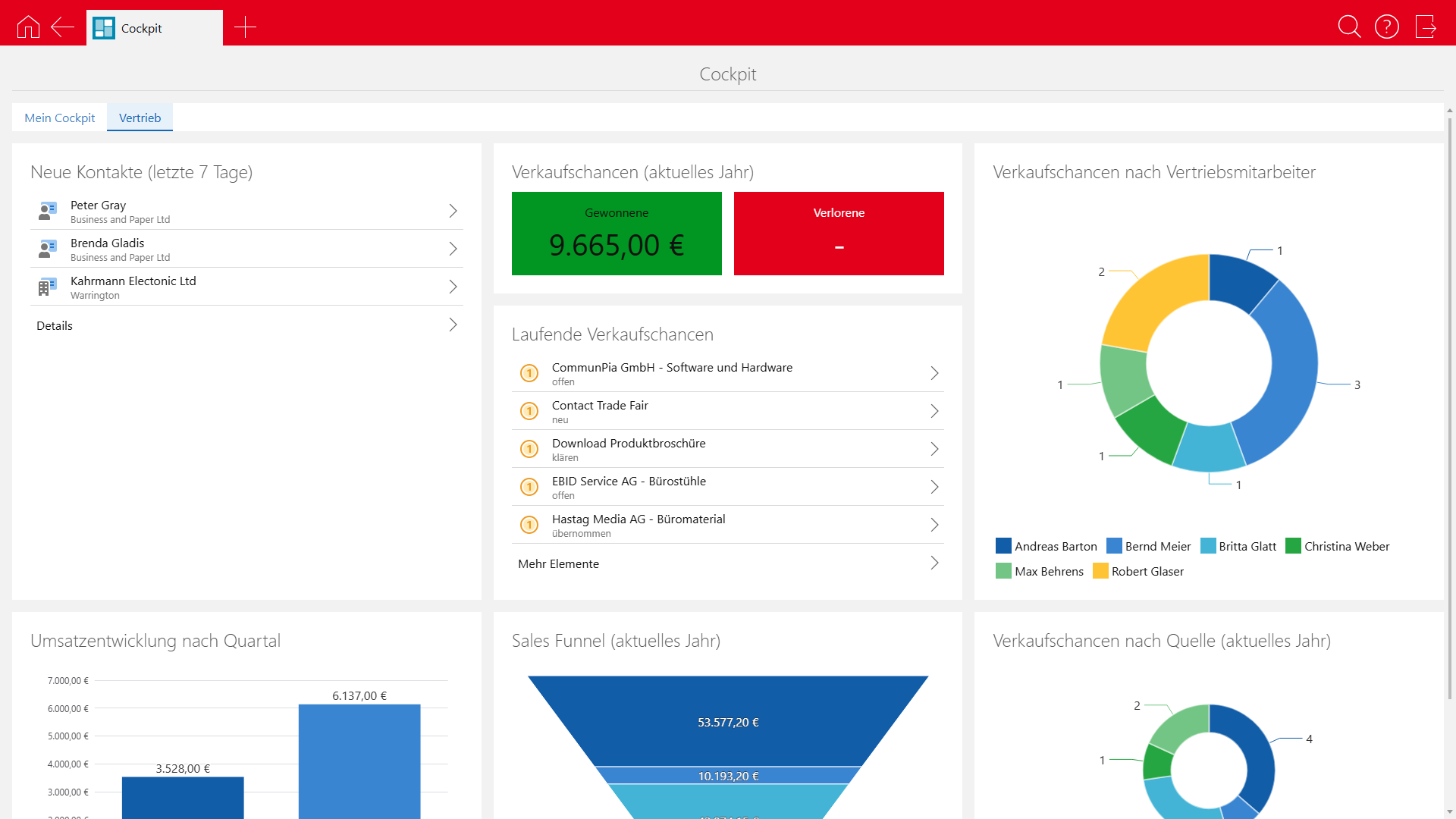The height and width of the screenshot is (819, 1456).
Task: Open Download Produktbroschüre chevron
Action: [934, 449]
